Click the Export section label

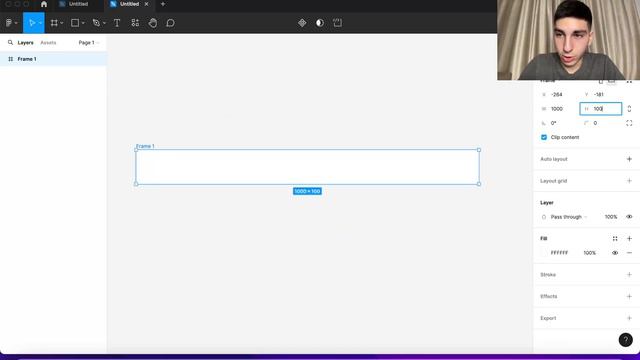[548, 318]
